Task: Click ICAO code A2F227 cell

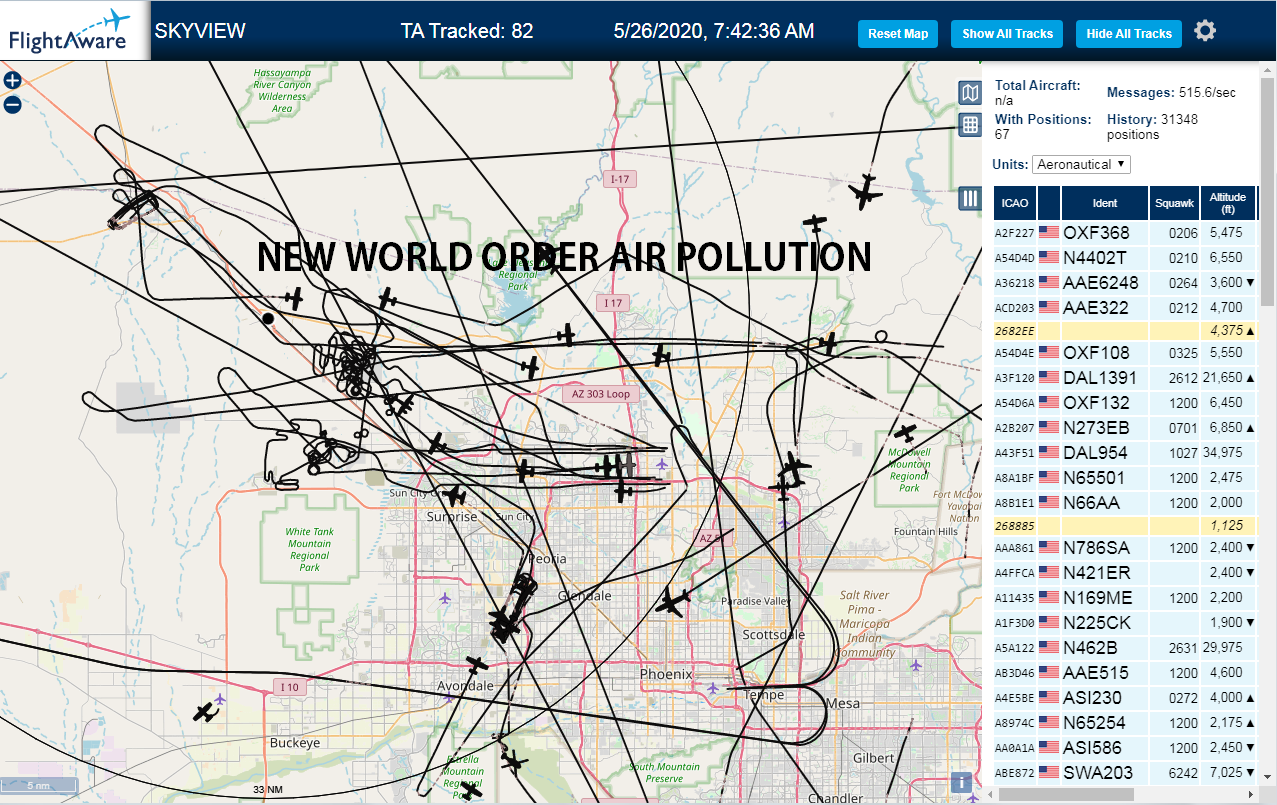Action: tap(1014, 233)
